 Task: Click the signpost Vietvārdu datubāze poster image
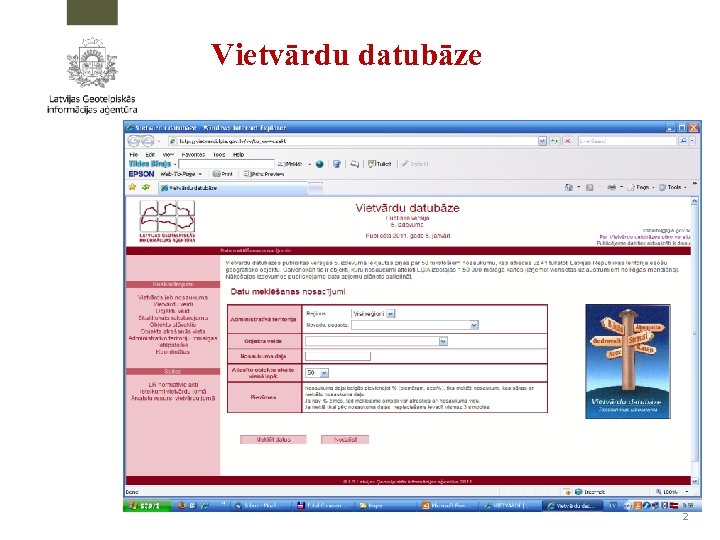(628, 361)
